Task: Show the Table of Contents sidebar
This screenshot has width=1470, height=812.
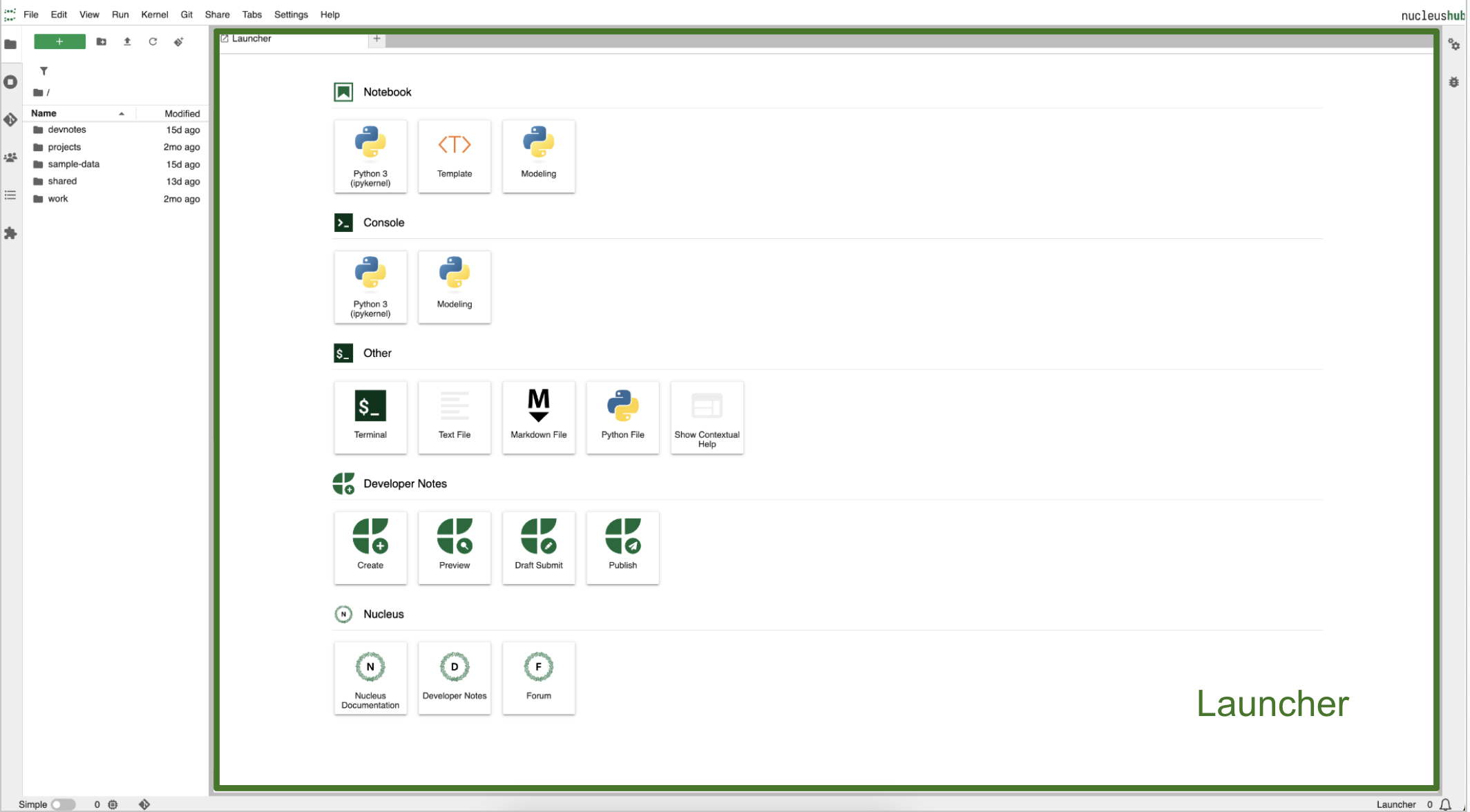Action: tap(10, 195)
